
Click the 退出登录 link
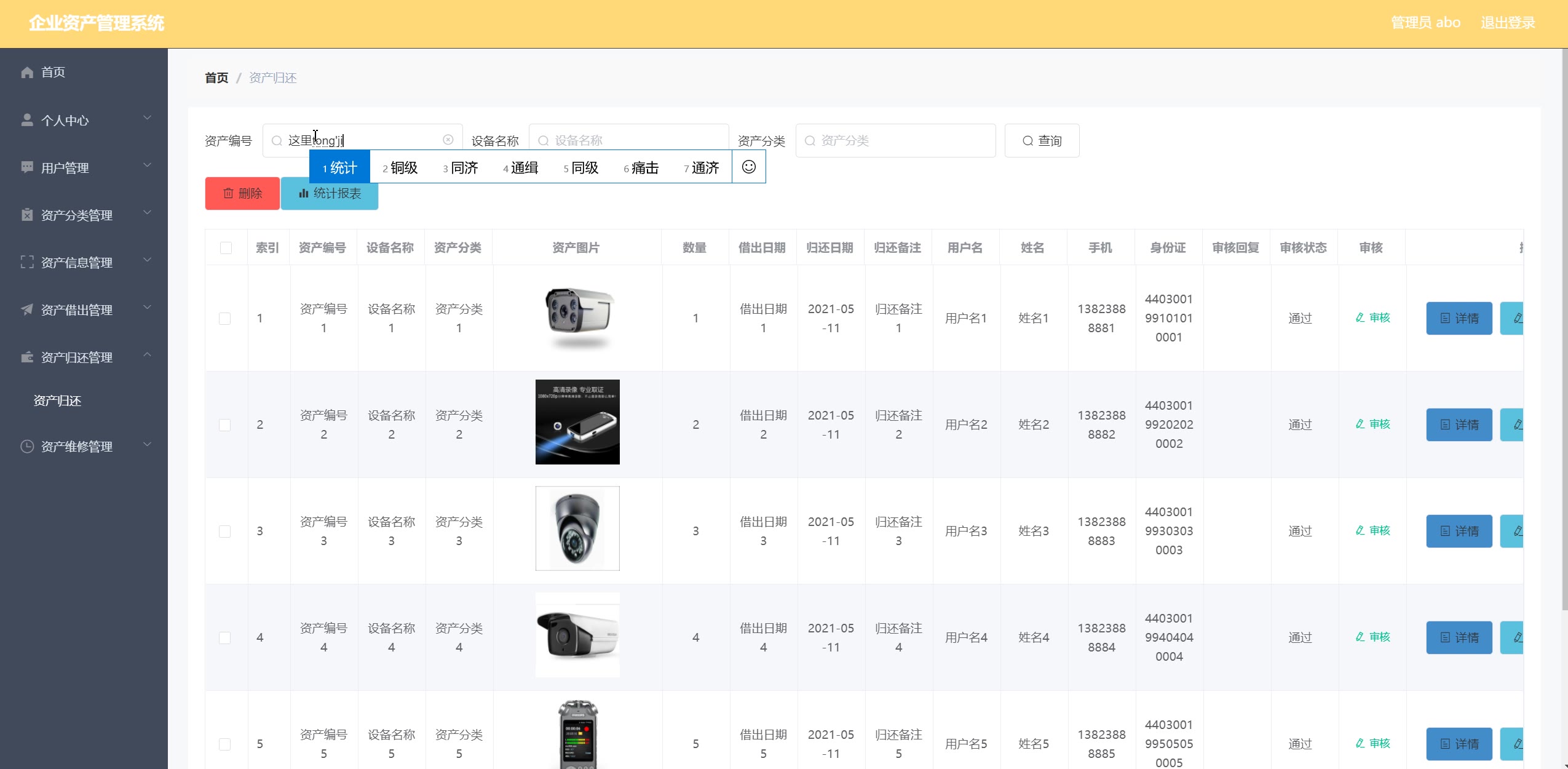[x=1507, y=23]
